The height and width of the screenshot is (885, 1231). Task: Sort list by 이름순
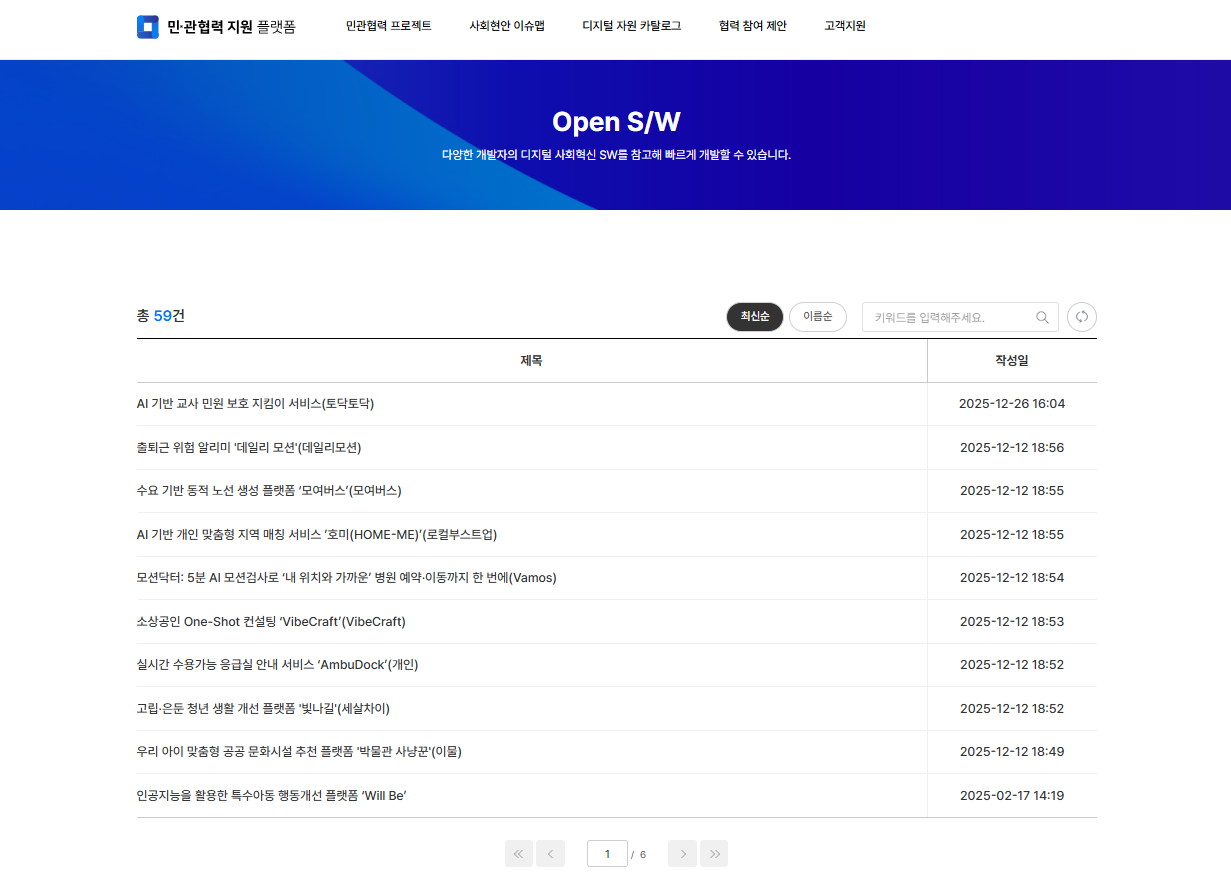[x=817, y=317]
